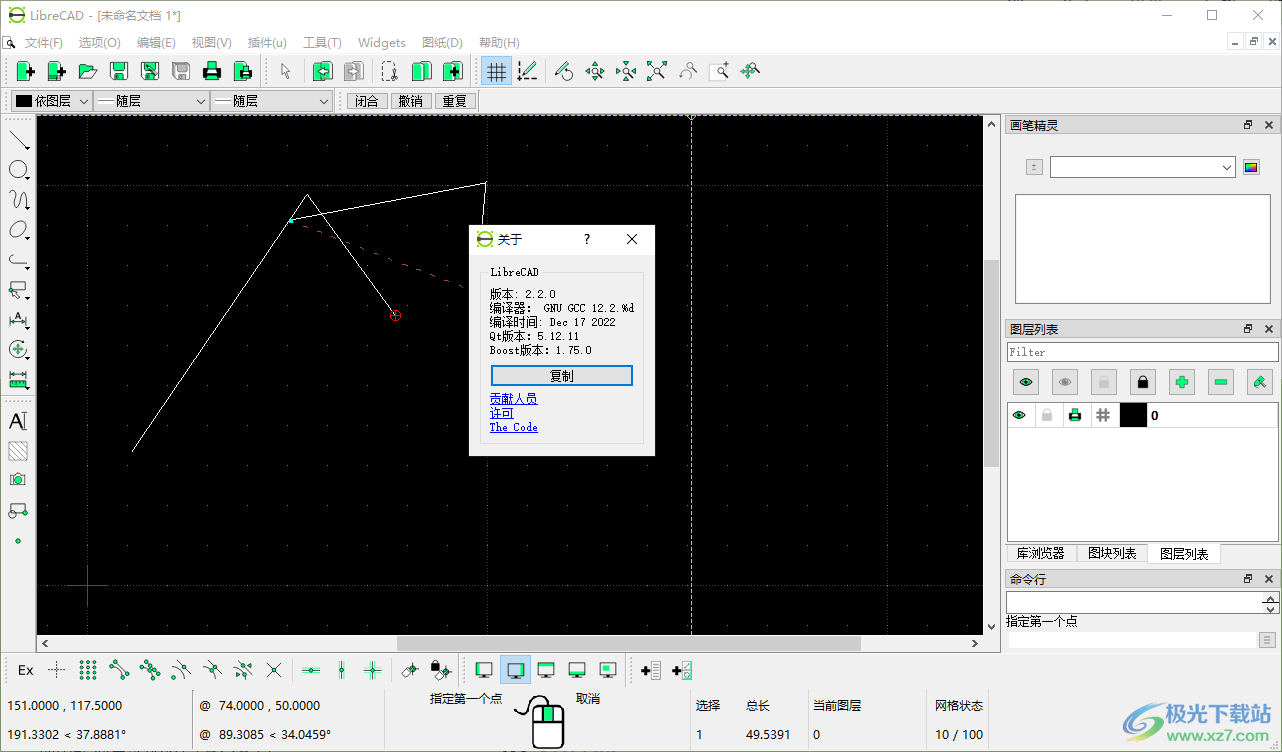Image resolution: width=1282 pixels, height=752 pixels.
Task: Edit layer attributes with pencil icon
Action: click(1260, 382)
